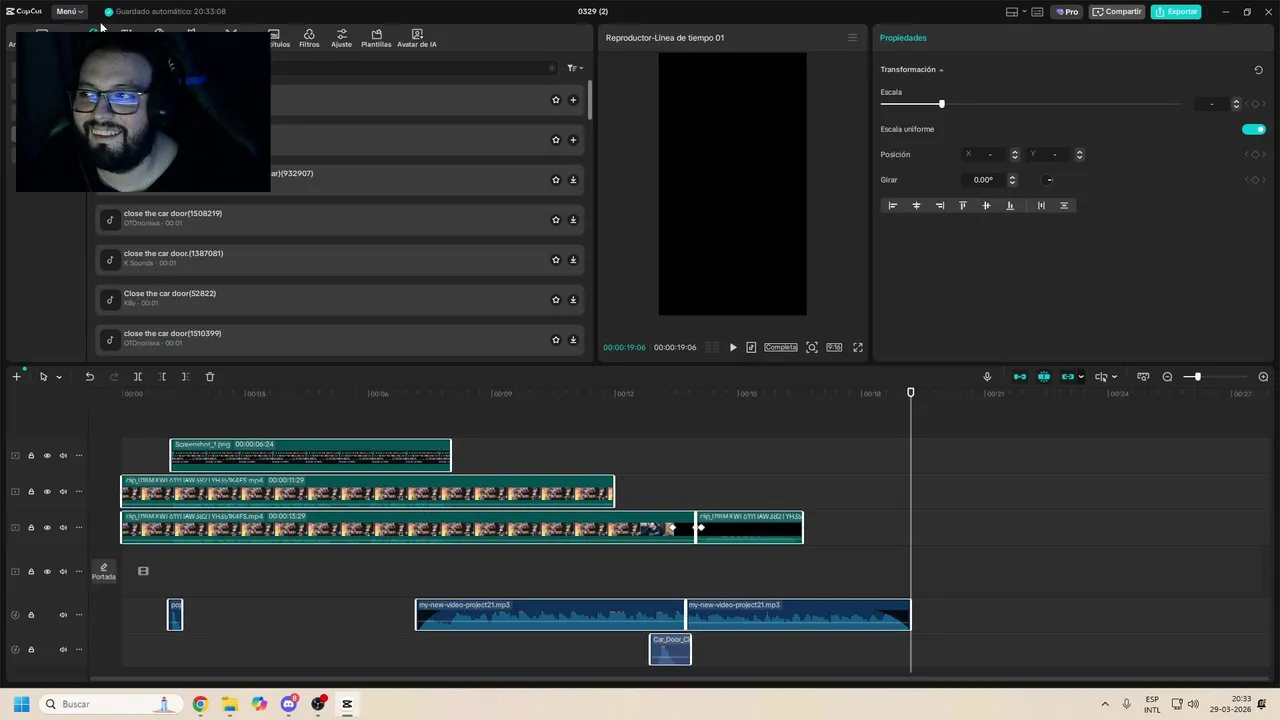1280x720 pixels.
Task: Click the microphone record voiceover icon
Action: point(987,377)
